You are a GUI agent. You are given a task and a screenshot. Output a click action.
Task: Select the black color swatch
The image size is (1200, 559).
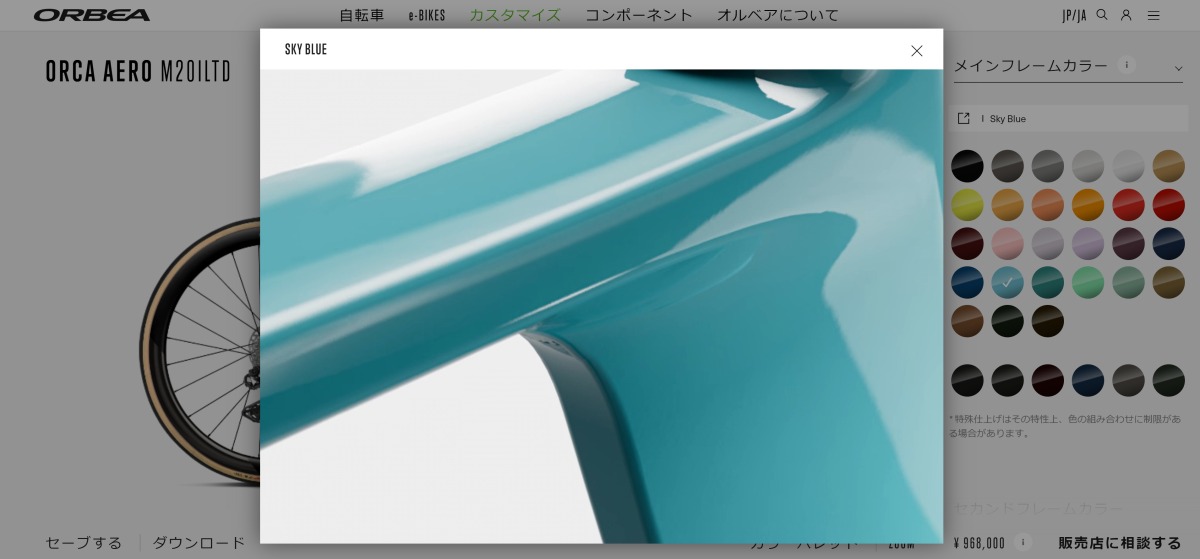(x=967, y=165)
